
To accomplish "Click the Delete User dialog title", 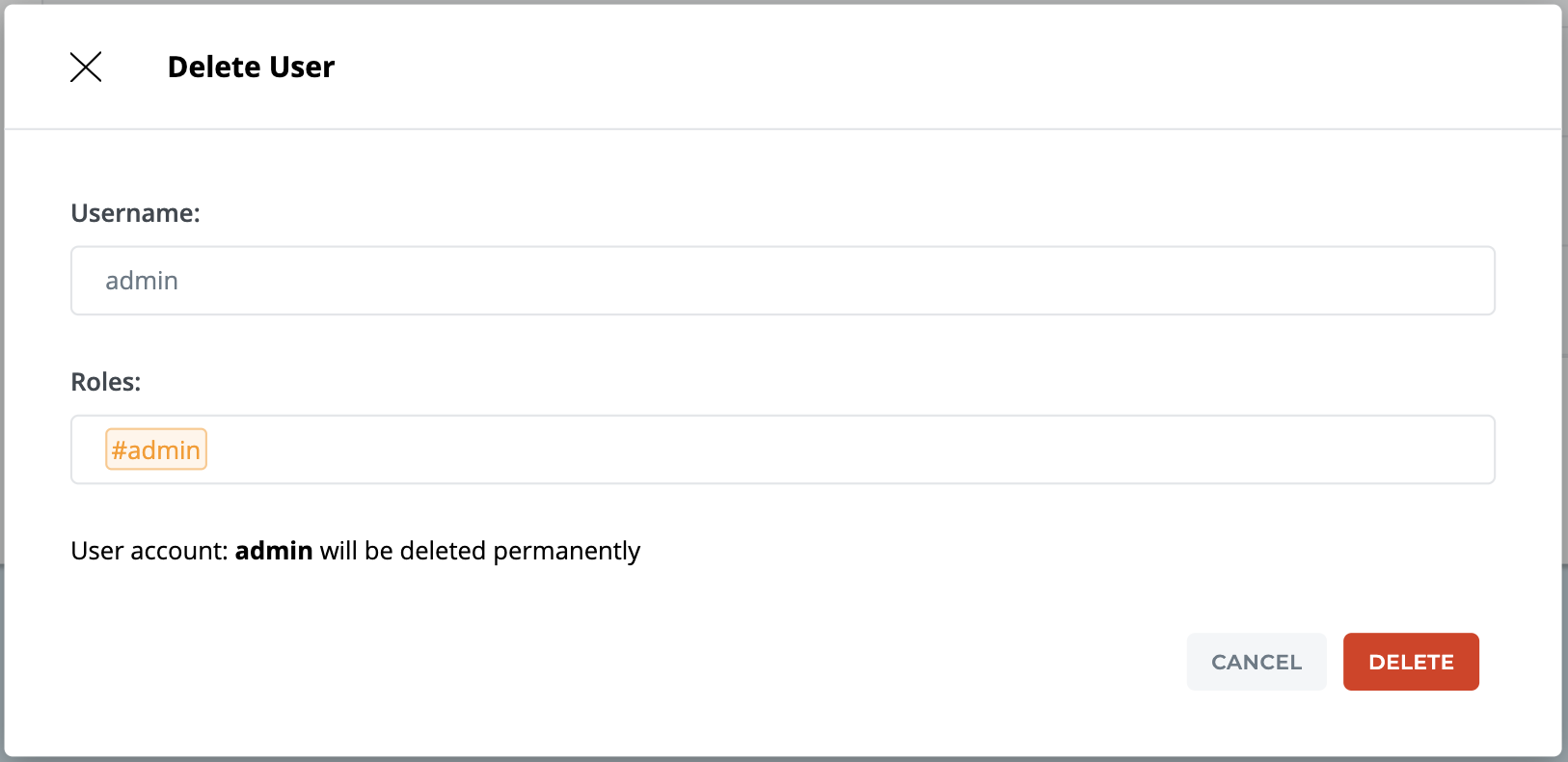I will (251, 68).
